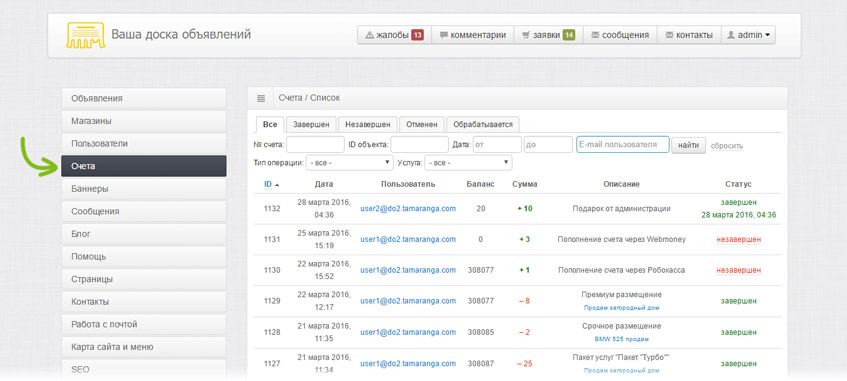Open Услуга filter dropdown

(468, 162)
